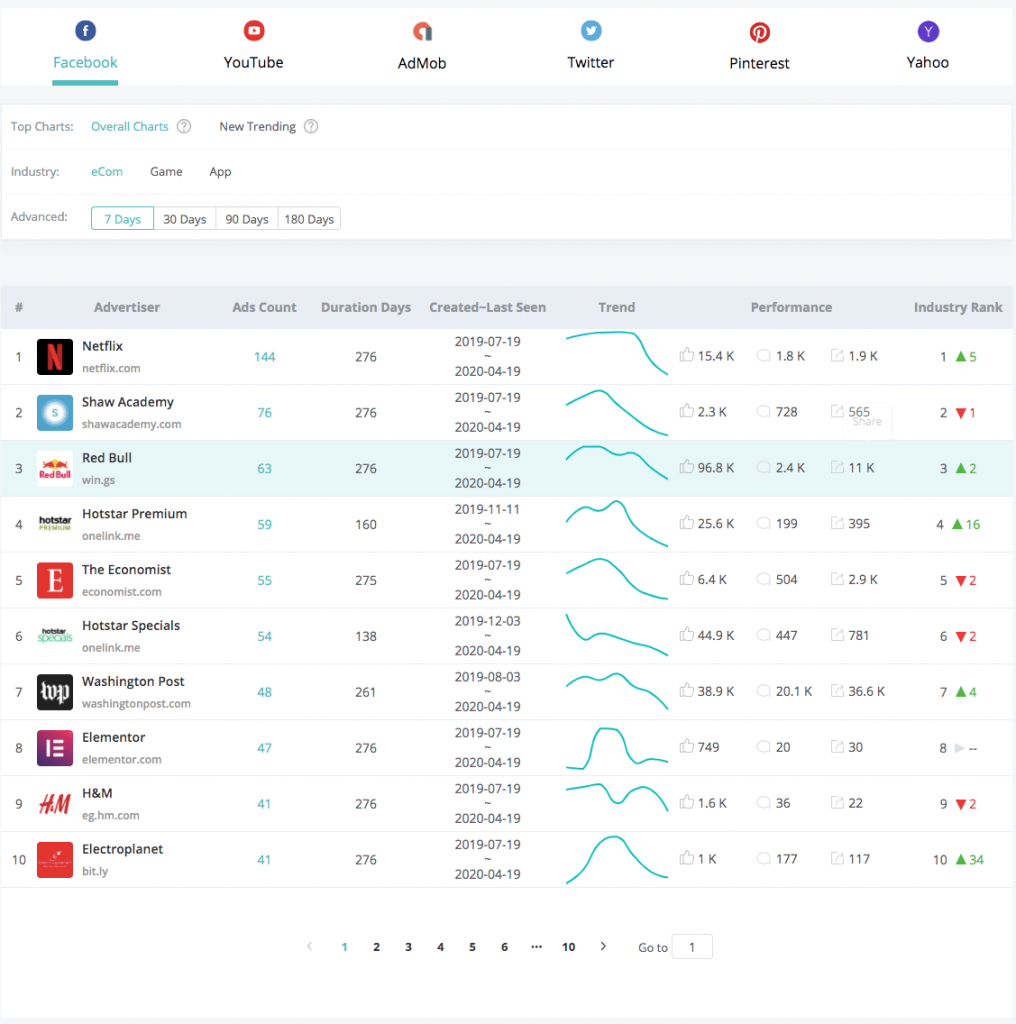Go to previous page arrow
1016x1024 pixels.
tap(310, 946)
